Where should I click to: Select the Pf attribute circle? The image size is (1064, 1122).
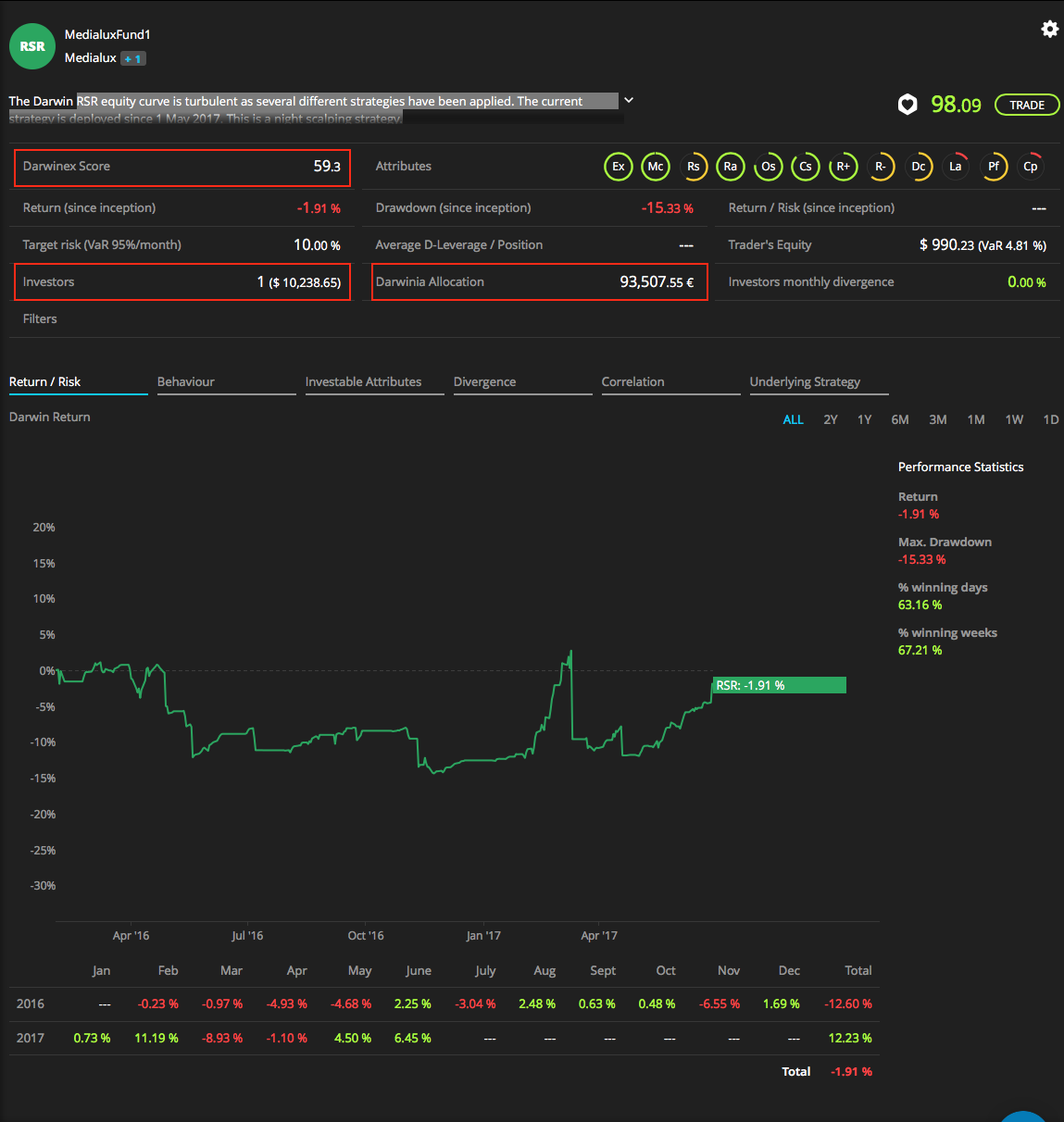tap(994, 167)
